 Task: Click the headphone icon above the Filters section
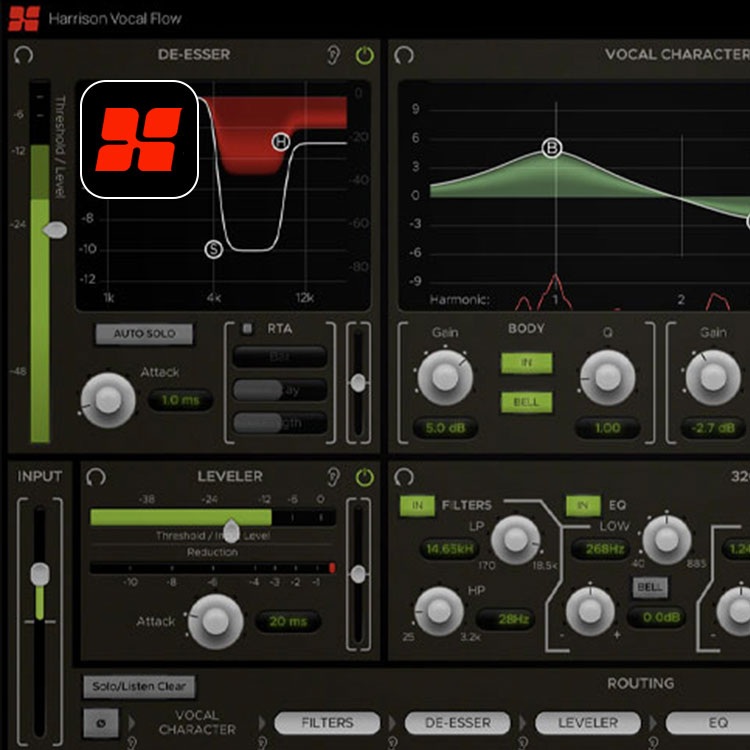click(x=404, y=477)
